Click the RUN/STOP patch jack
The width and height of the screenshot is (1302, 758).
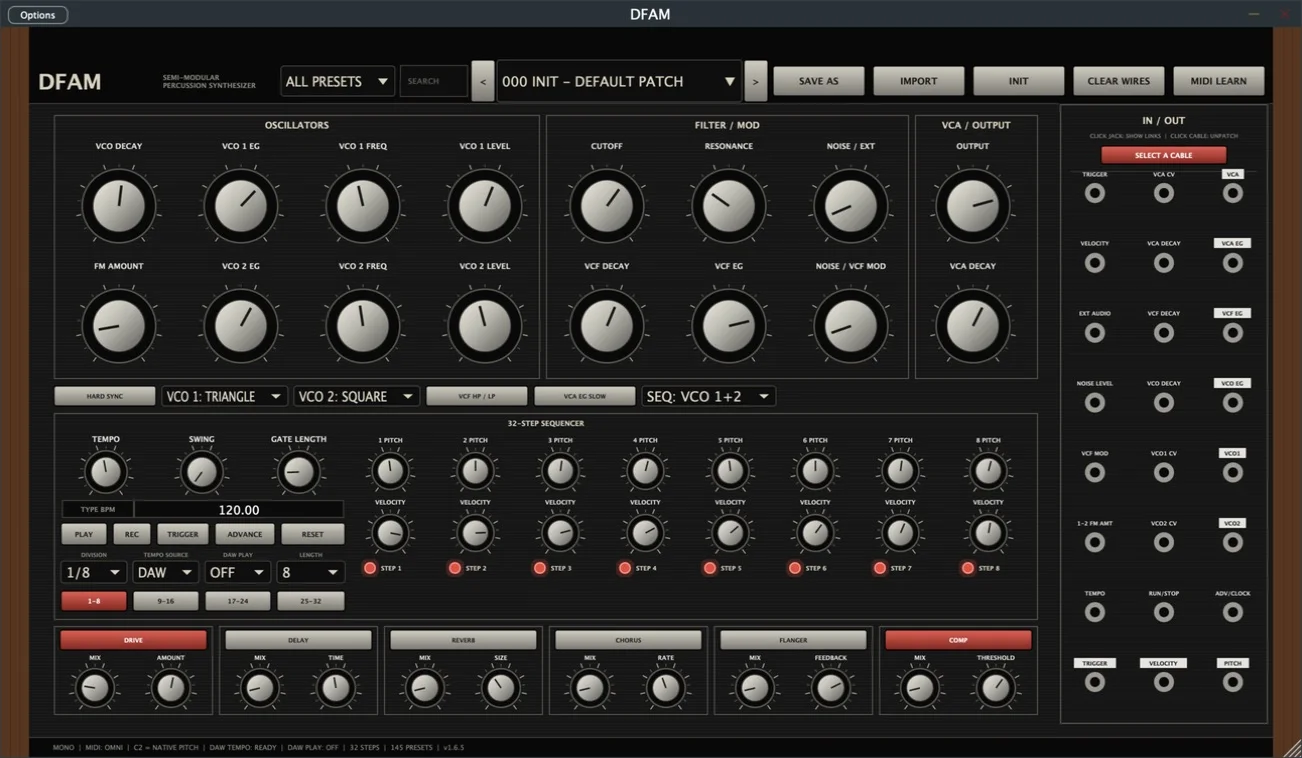[x=1164, y=613]
